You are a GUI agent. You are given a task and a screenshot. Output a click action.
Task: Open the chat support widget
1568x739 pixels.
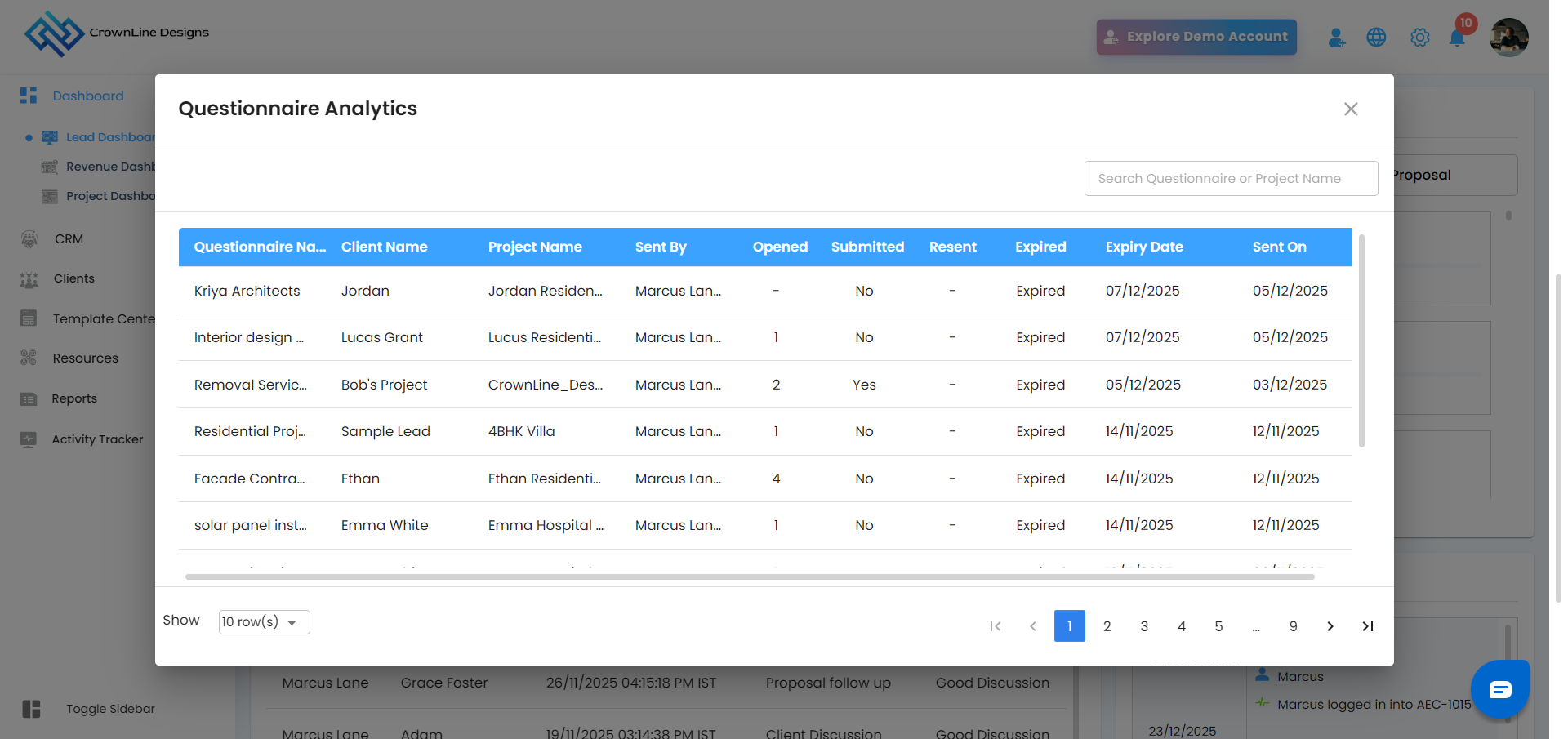click(1499, 689)
